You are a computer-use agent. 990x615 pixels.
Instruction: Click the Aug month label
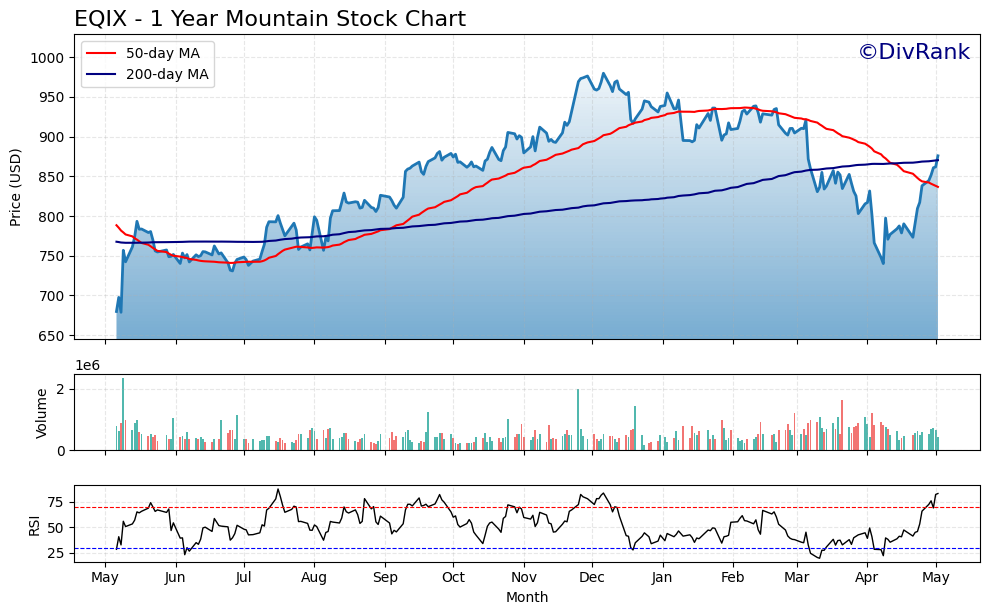314,578
